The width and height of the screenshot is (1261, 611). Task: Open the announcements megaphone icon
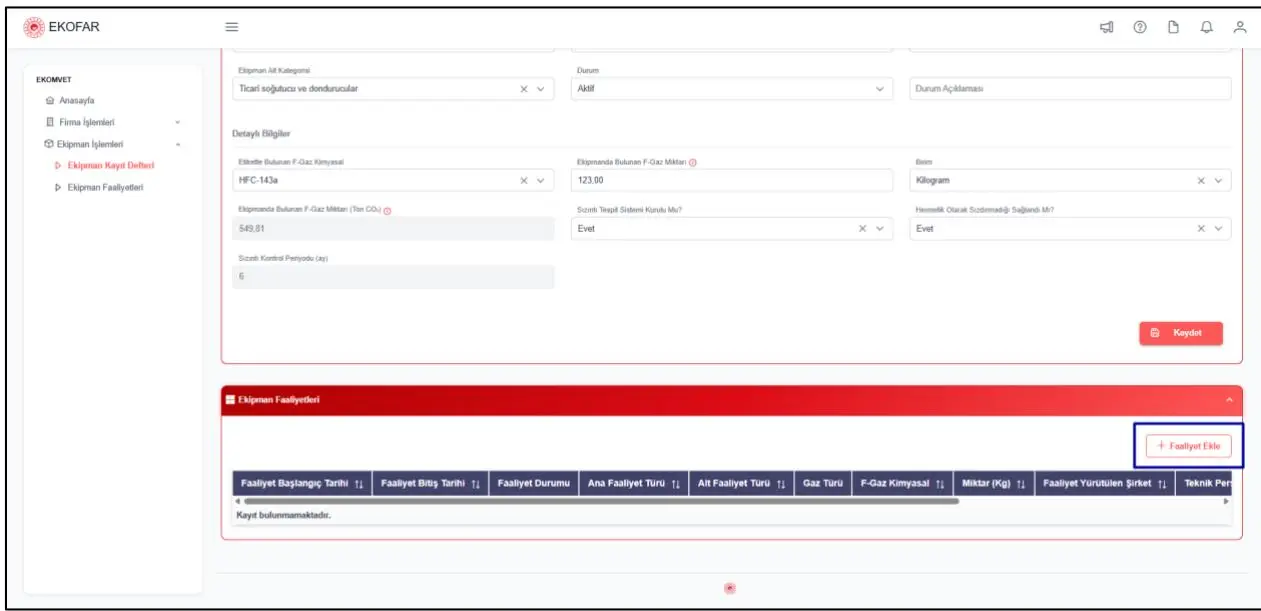coord(1107,27)
